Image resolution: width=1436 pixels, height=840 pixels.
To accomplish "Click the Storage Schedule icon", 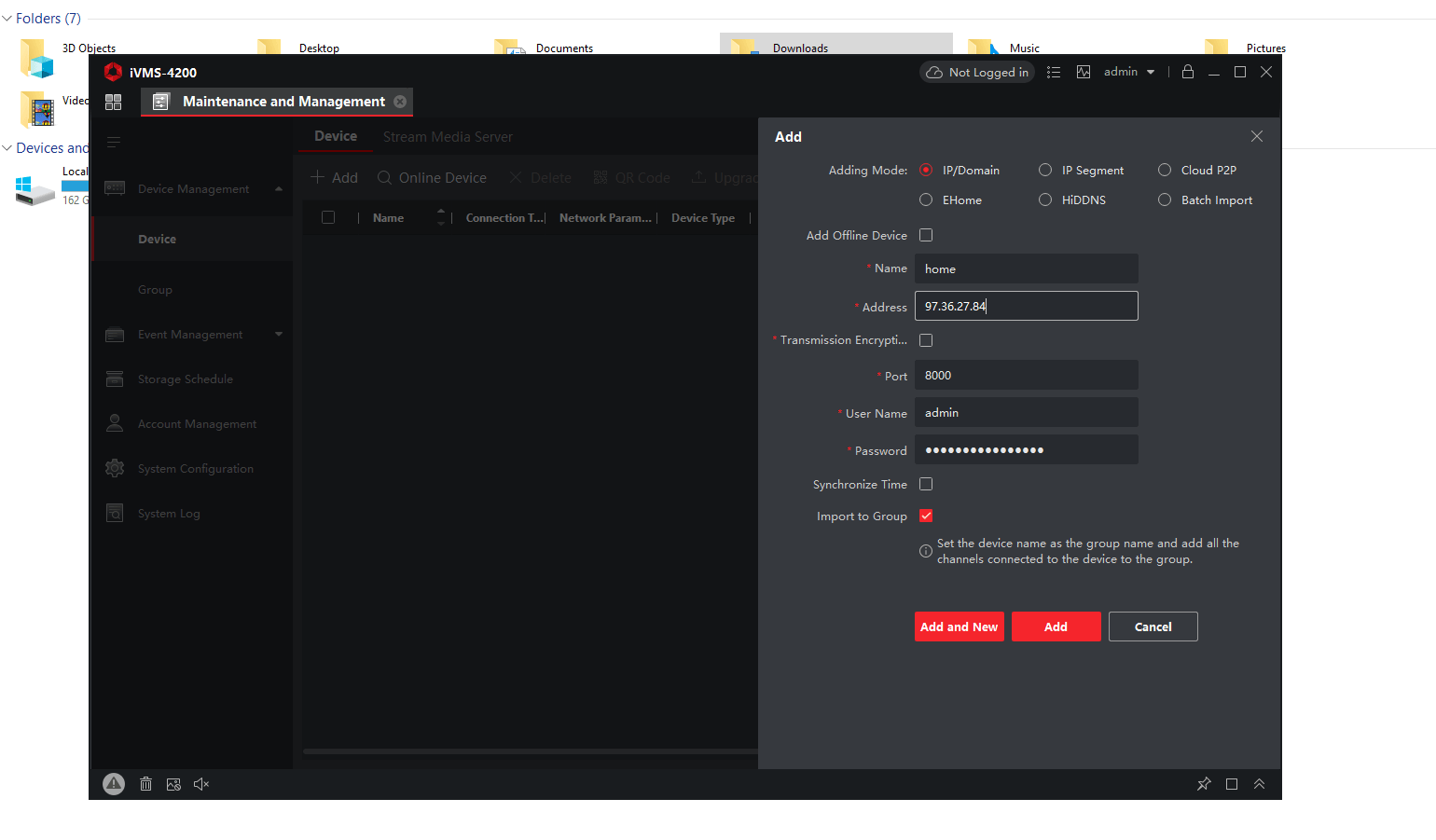I will (115, 379).
